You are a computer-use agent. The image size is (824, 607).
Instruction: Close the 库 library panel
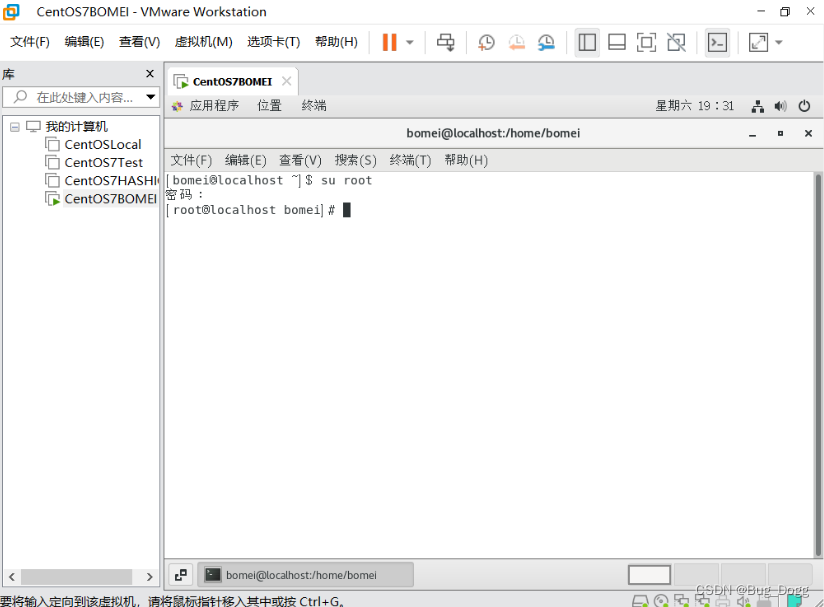(x=150, y=74)
